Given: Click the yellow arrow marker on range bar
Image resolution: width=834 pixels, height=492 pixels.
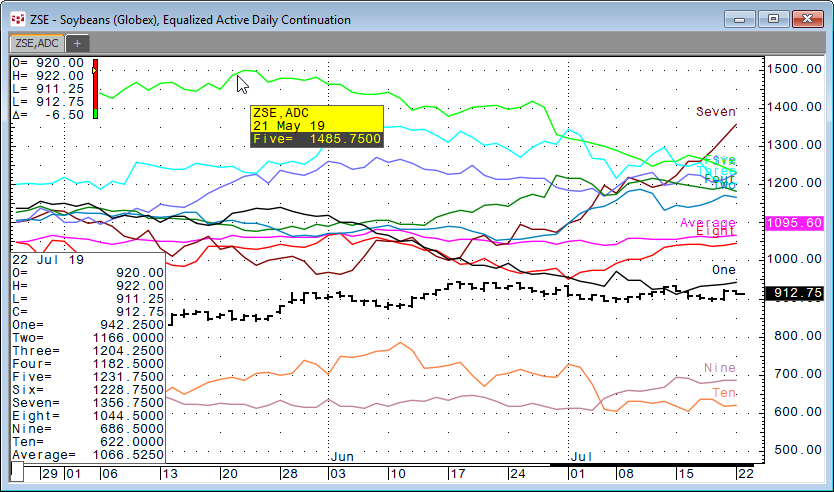Looking at the screenshot, I should click(95, 70).
